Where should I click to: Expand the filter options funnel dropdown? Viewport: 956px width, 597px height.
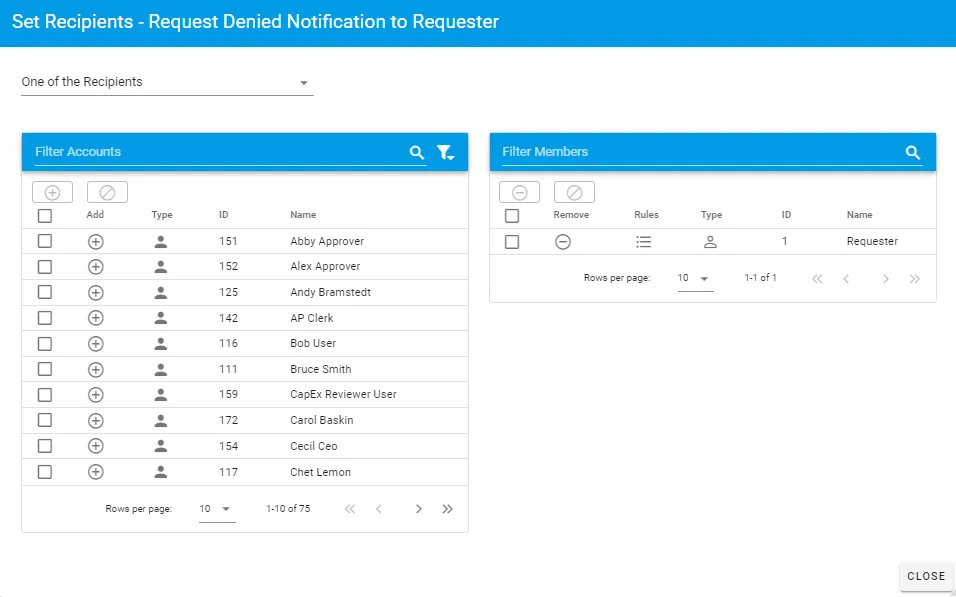tap(445, 153)
